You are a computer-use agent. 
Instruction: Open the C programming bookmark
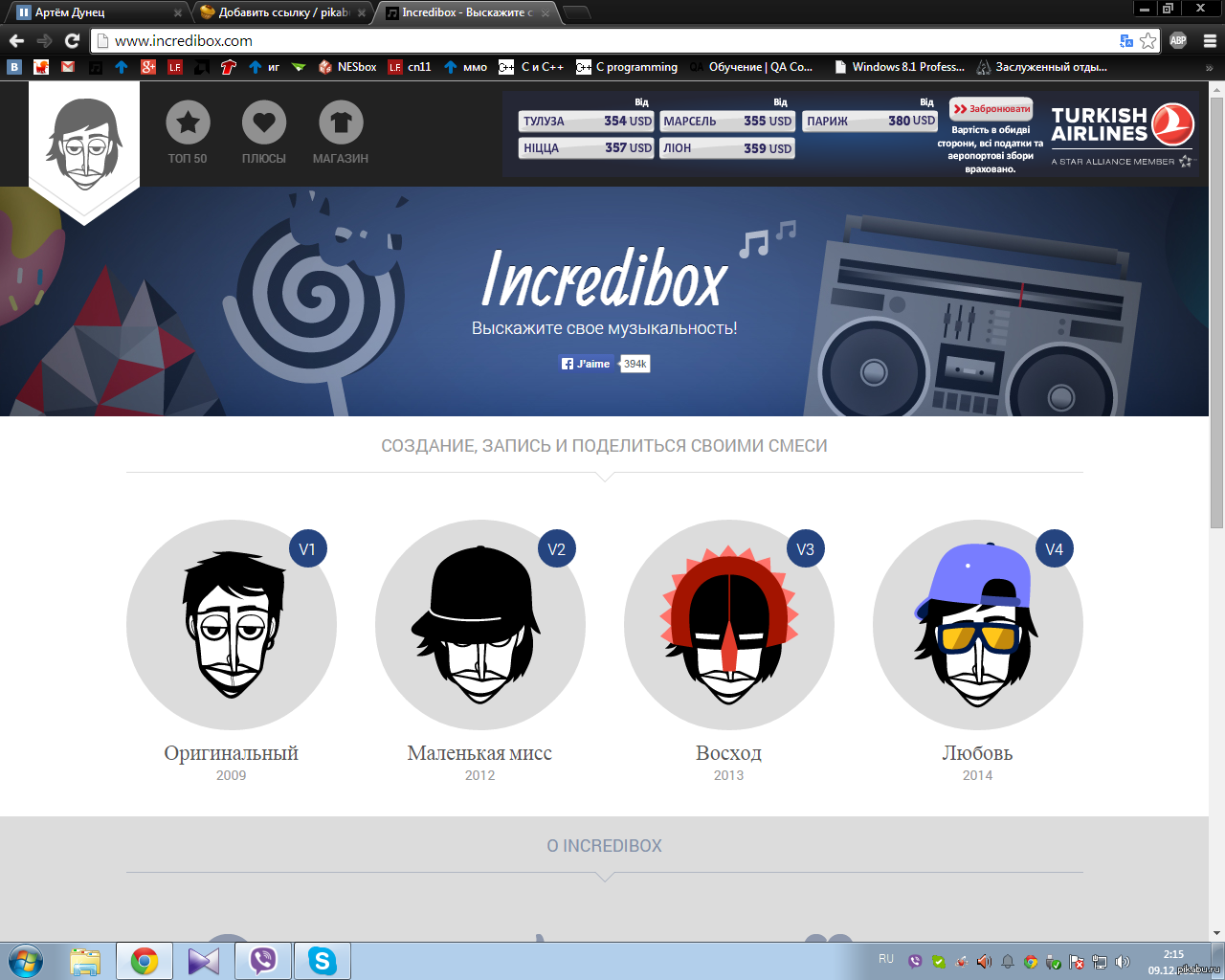pyautogui.click(x=627, y=67)
